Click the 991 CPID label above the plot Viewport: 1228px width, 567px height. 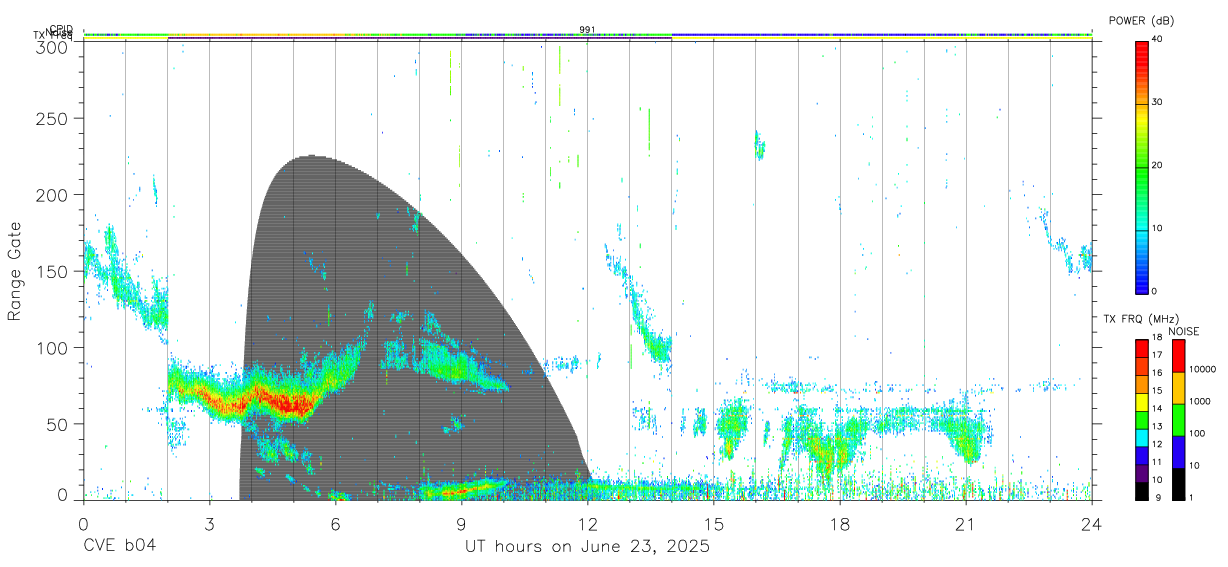[587, 30]
